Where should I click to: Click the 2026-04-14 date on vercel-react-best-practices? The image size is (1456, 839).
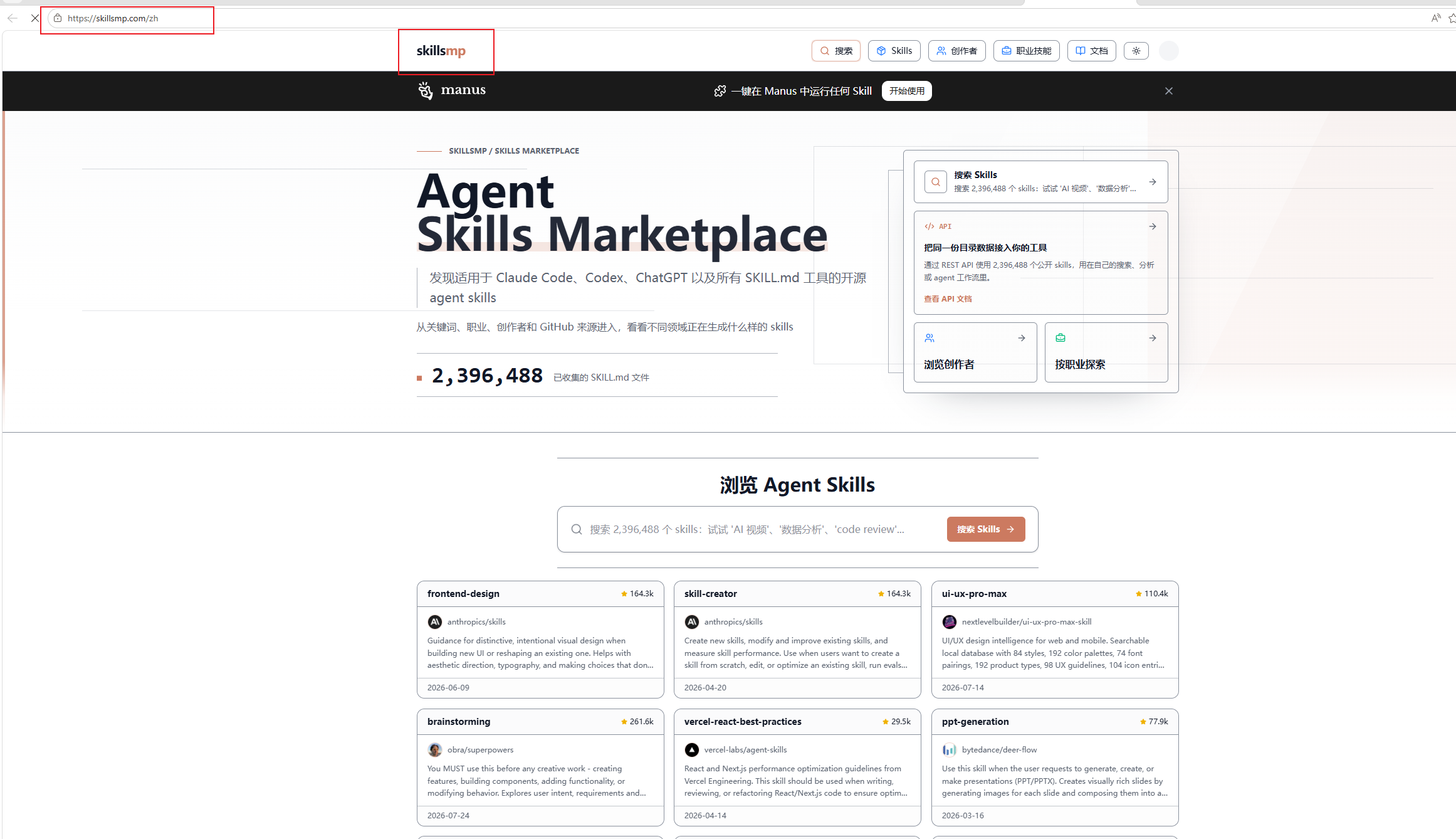click(x=705, y=816)
